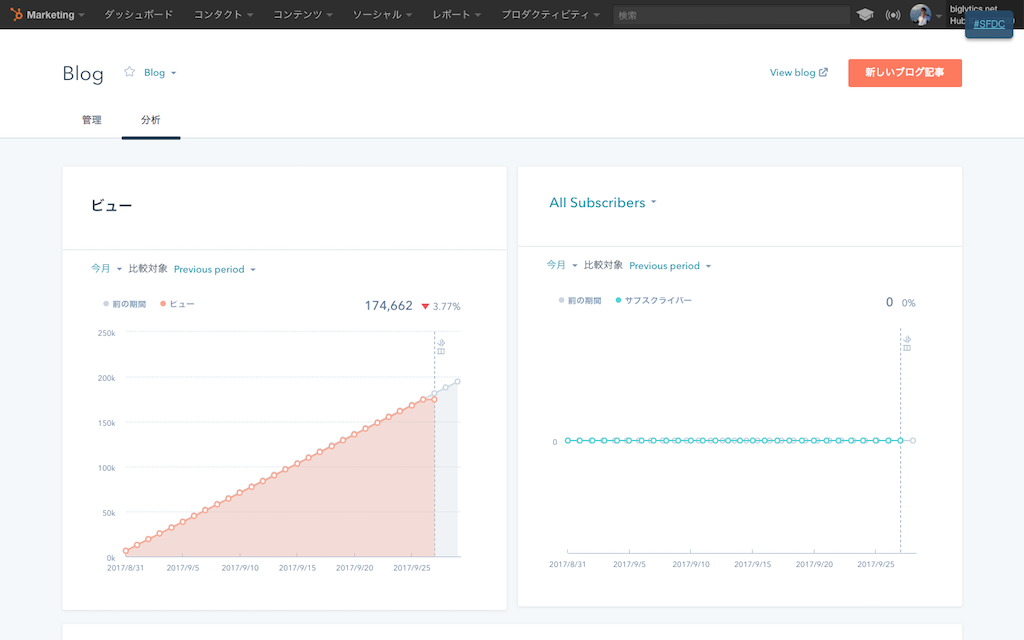Open the #SFDC link
Image resolution: width=1024 pixels, height=640 pixels.
point(988,24)
